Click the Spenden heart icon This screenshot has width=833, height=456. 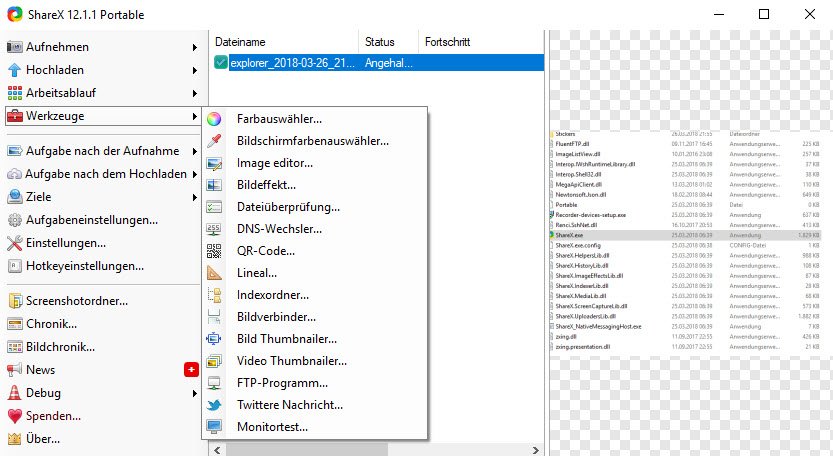click(15, 416)
